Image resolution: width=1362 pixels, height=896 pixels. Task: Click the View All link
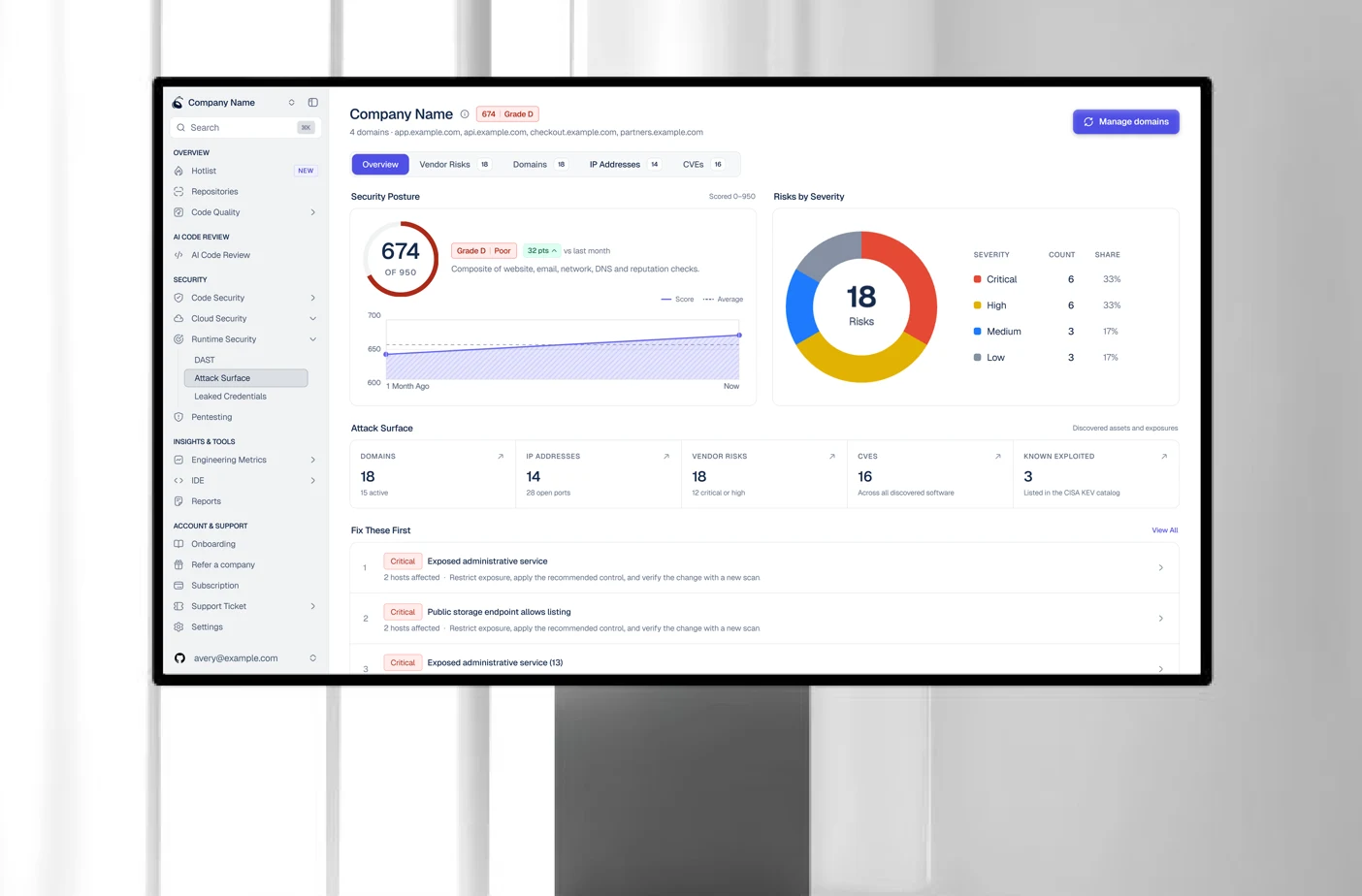[x=1164, y=530]
